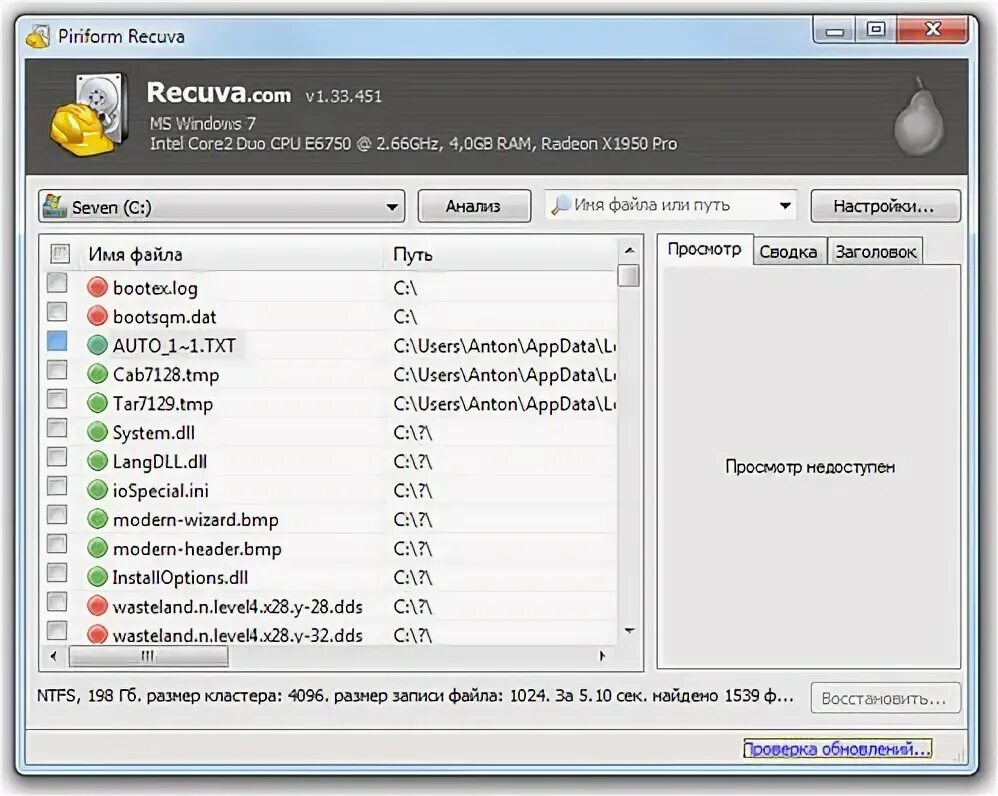The image size is (998, 796).
Task: Click the Seven (C:) drive icon
Action: coord(55,206)
